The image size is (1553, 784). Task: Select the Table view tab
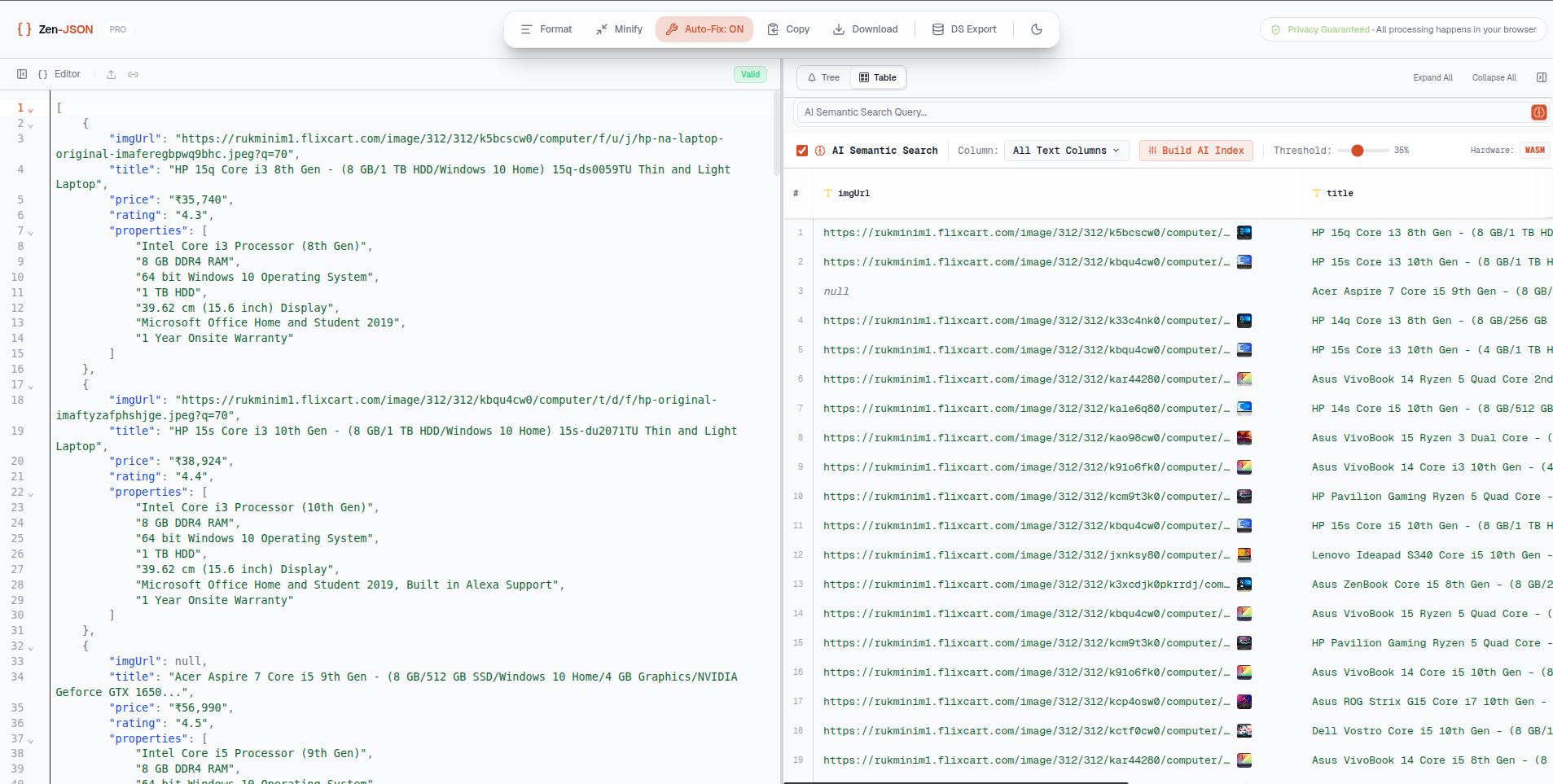click(878, 77)
